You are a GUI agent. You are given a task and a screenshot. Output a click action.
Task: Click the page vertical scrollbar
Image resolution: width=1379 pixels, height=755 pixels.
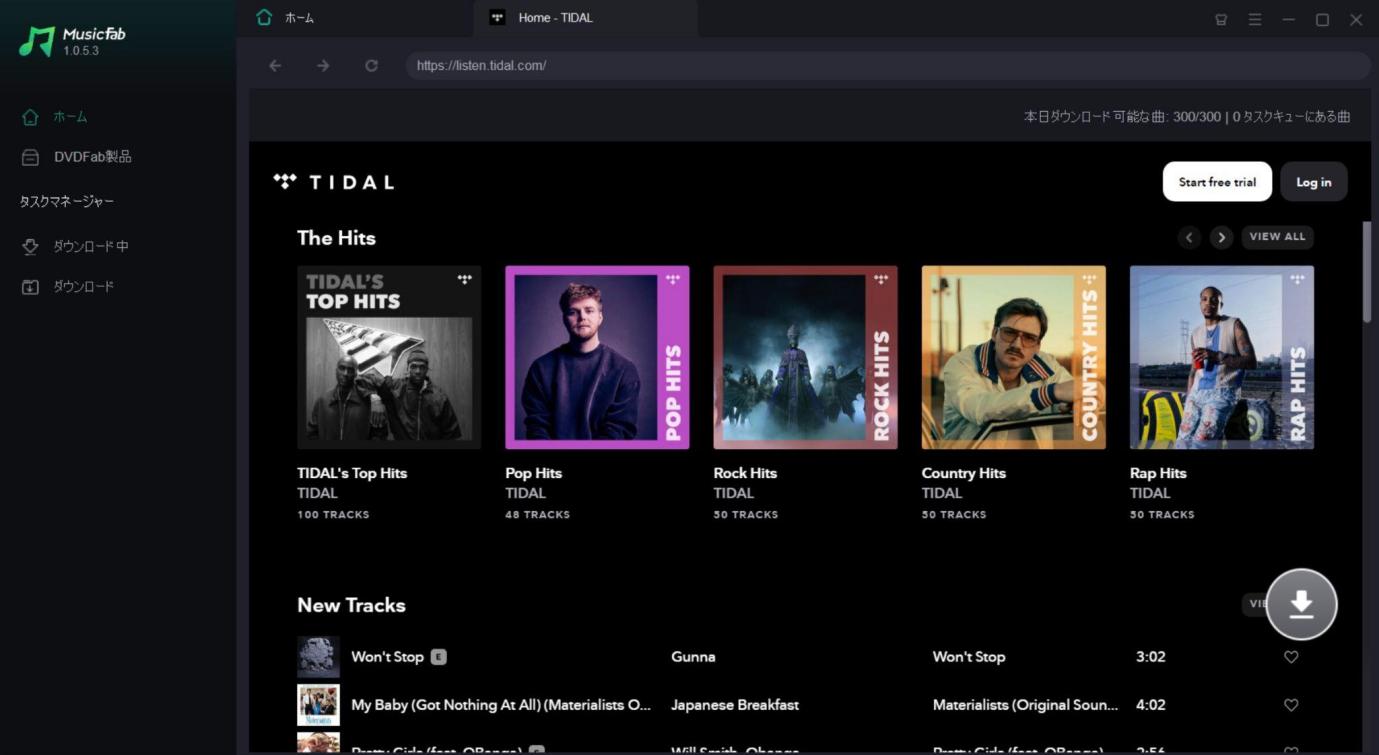point(1367,271)
